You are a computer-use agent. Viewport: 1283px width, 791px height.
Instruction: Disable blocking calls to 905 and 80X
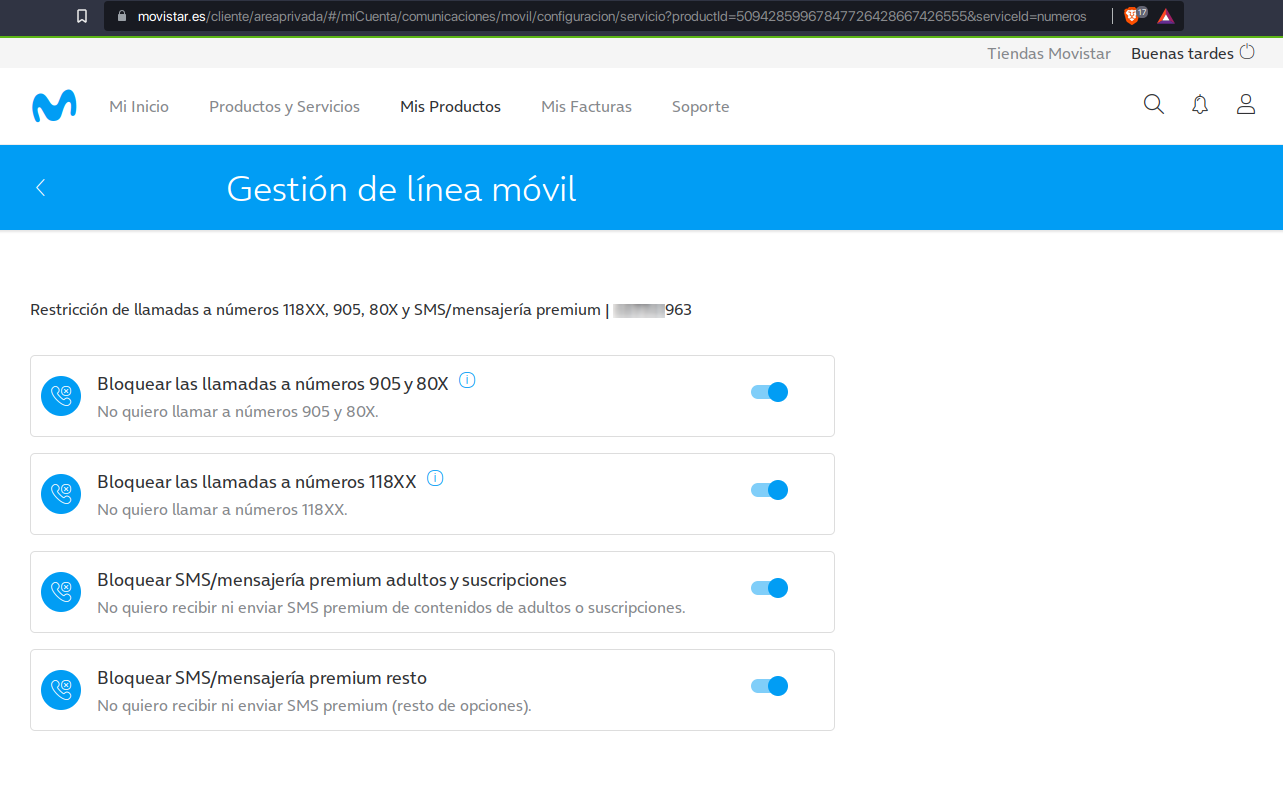(x=769, y=392)
